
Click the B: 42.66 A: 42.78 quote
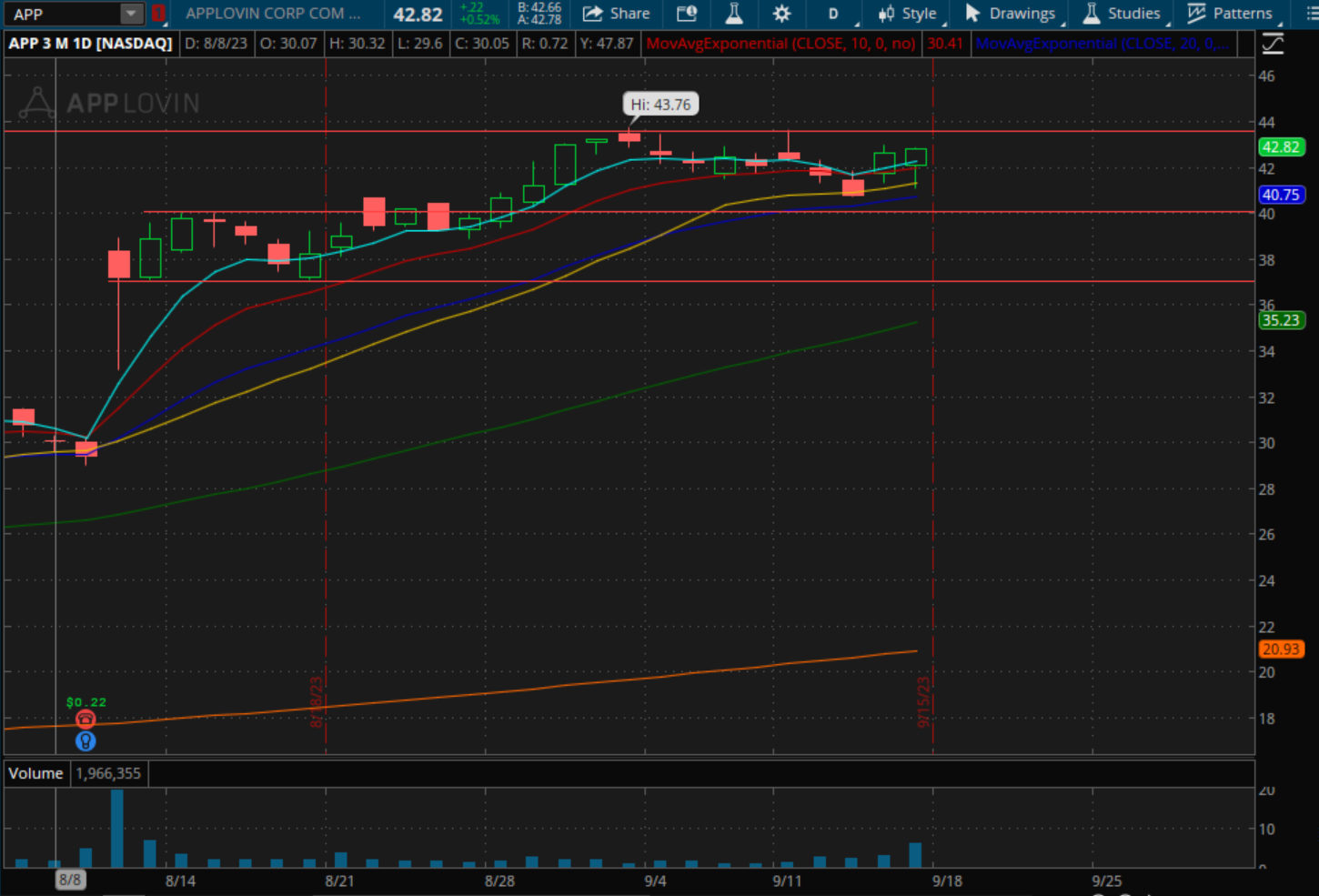click(539, 14)
